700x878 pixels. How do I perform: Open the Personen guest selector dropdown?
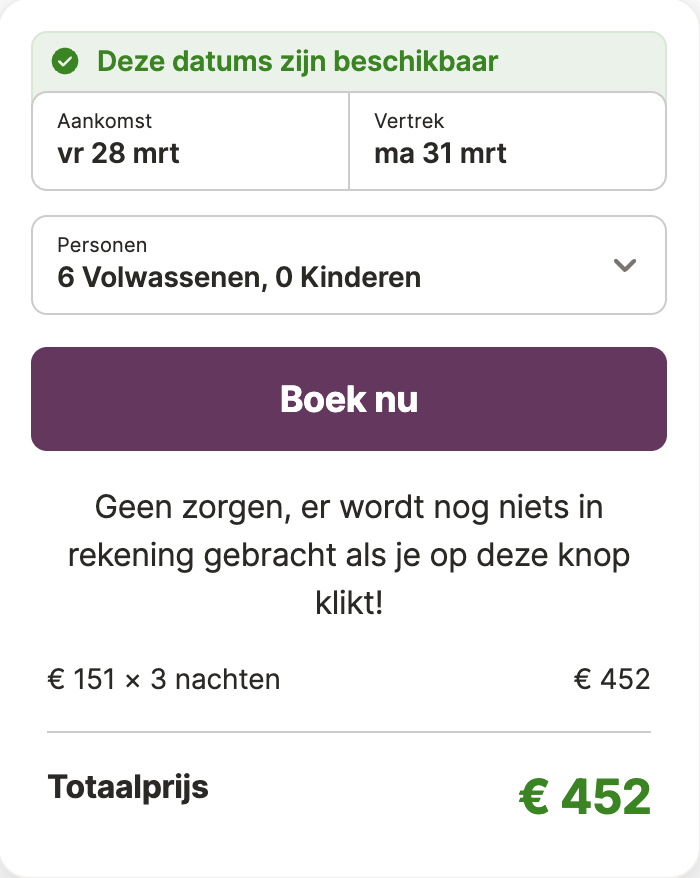(x=349, y=265)
